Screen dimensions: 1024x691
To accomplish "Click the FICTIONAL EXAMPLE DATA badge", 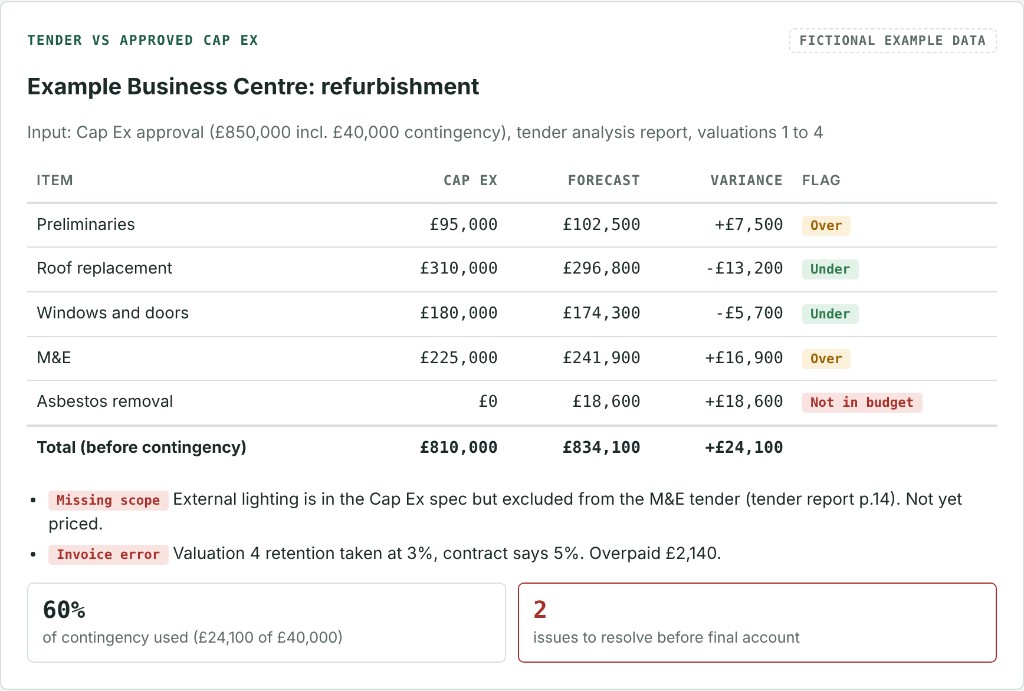I will click(x=892, y=40).
